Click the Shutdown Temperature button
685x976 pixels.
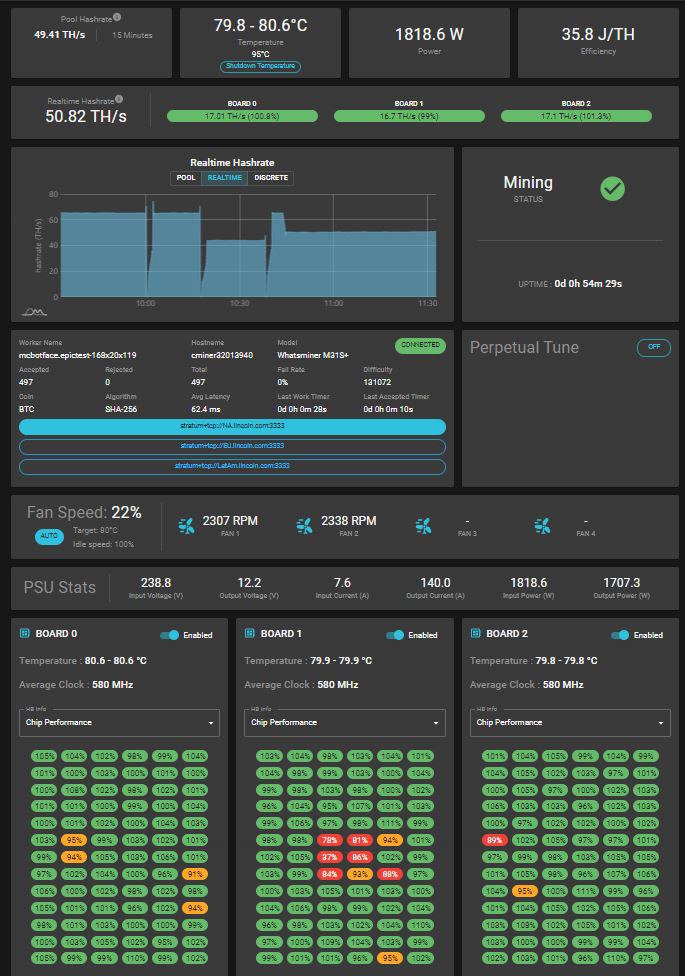pos(260,66)
